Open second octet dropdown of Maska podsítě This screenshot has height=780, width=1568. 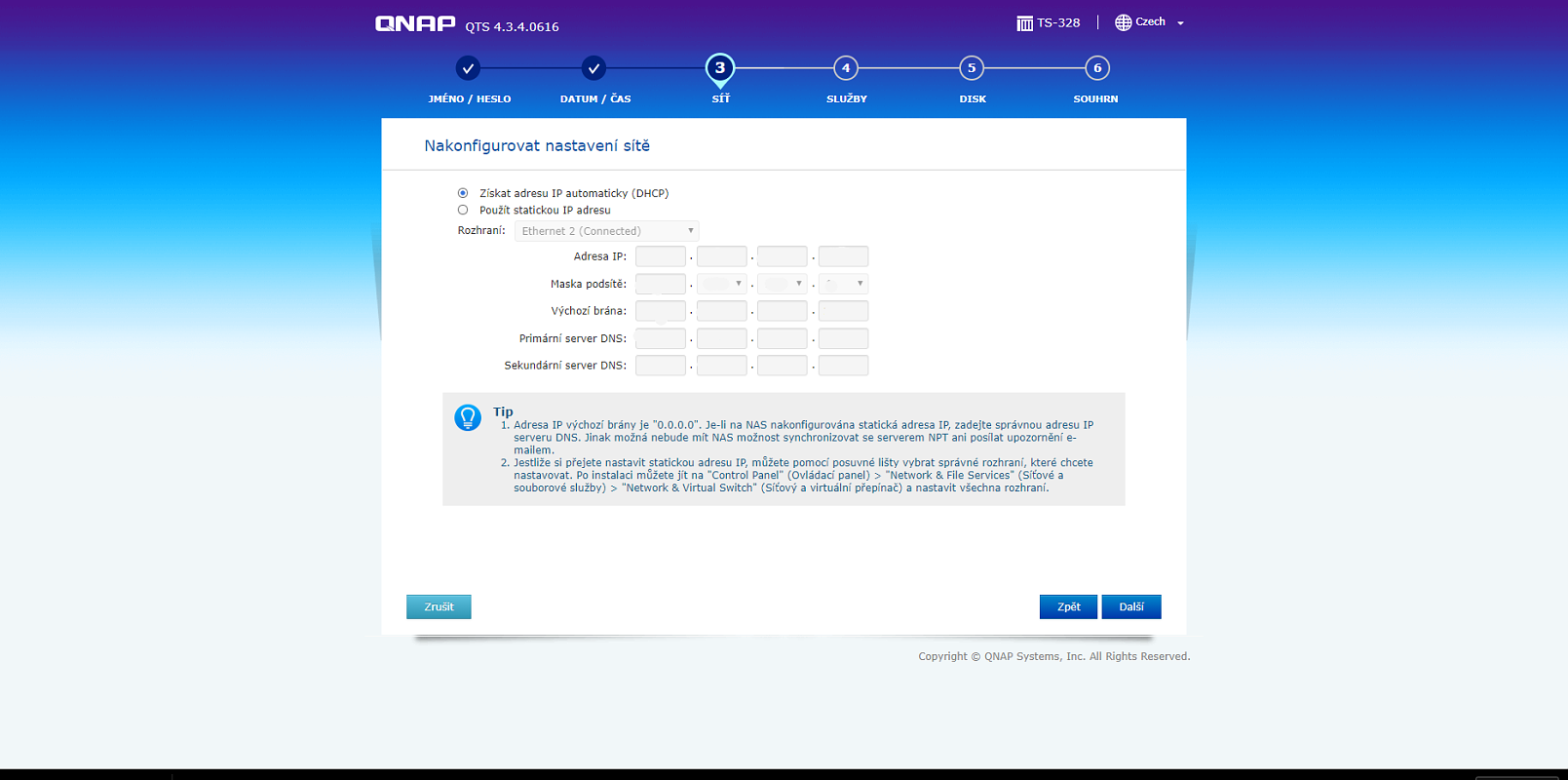722,284
